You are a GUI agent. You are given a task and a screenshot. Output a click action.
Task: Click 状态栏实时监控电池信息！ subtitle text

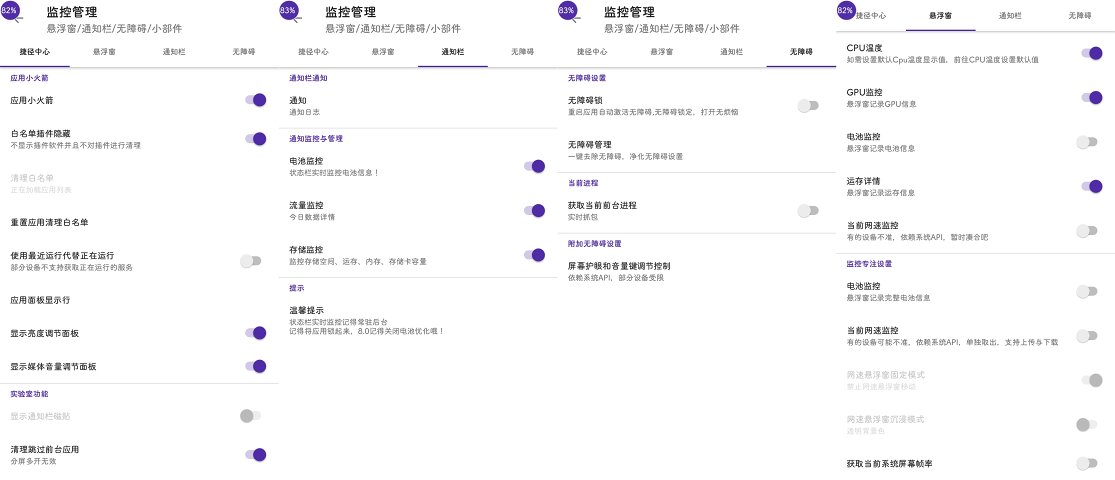coord(334,173)
